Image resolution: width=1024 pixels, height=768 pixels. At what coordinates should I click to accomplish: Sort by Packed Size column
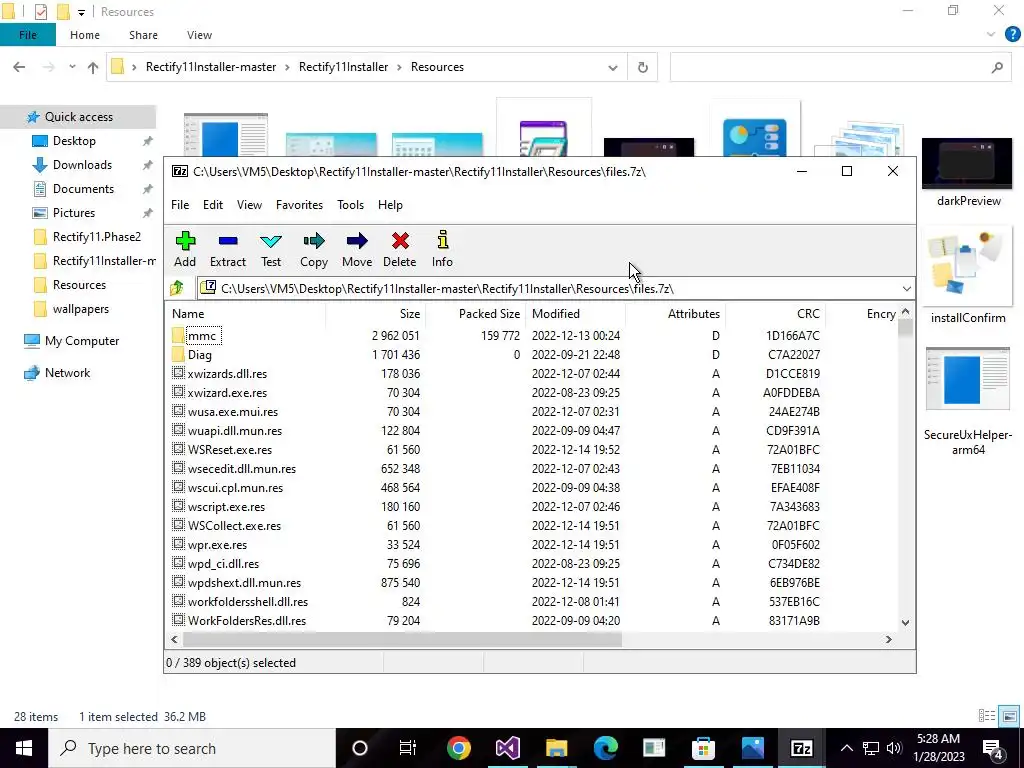coord(475,313)
